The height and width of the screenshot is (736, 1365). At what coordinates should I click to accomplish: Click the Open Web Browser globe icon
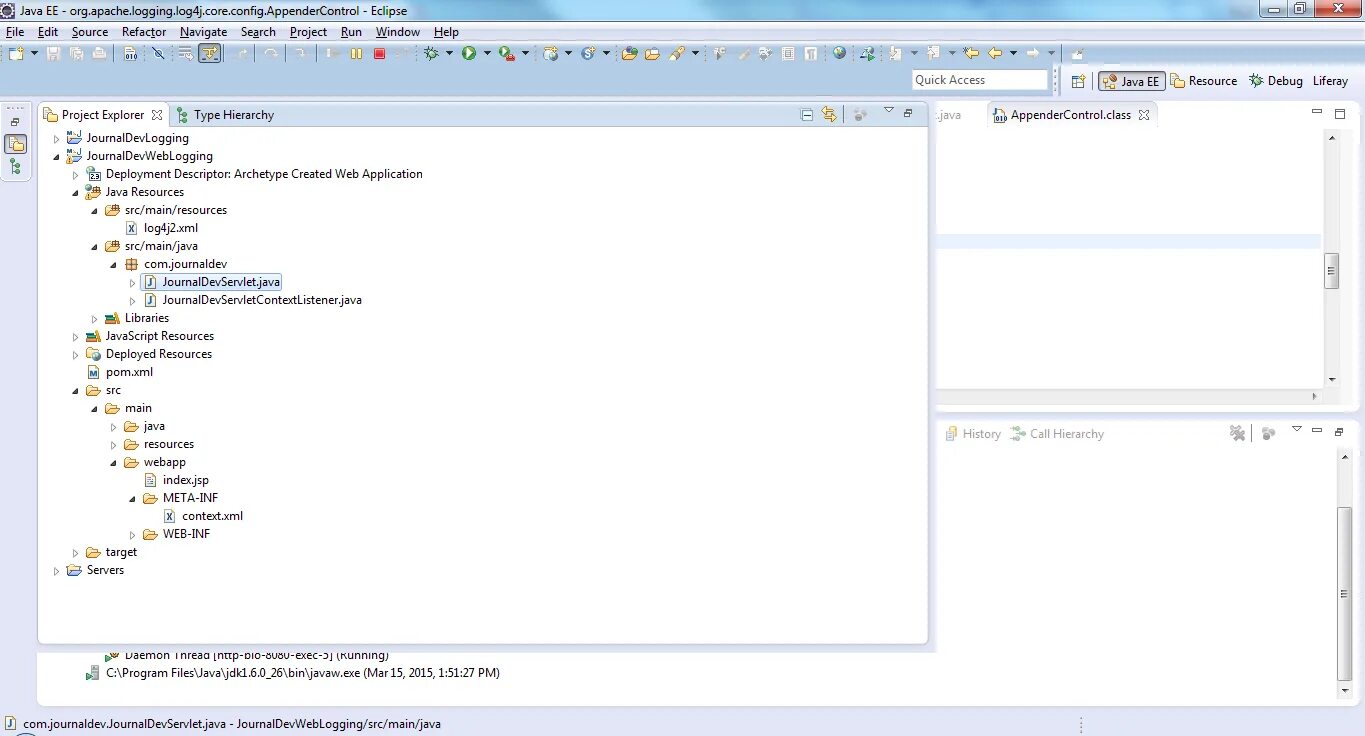(839, 53)
